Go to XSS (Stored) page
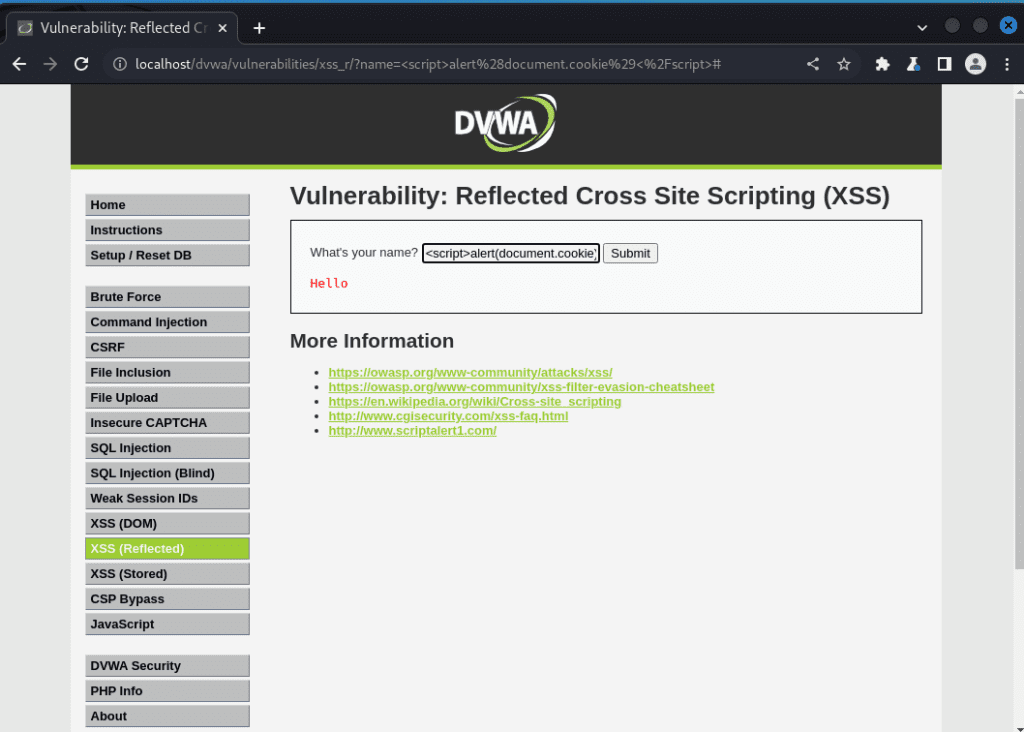Image resolution: width=1024 pixels, height=732 pixels. coord(167,574)
